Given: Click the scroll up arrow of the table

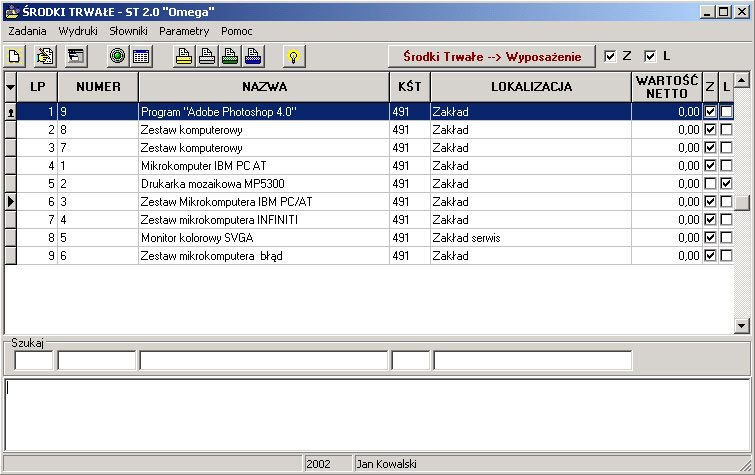Looking at the screenshot, I should [741, 79].
